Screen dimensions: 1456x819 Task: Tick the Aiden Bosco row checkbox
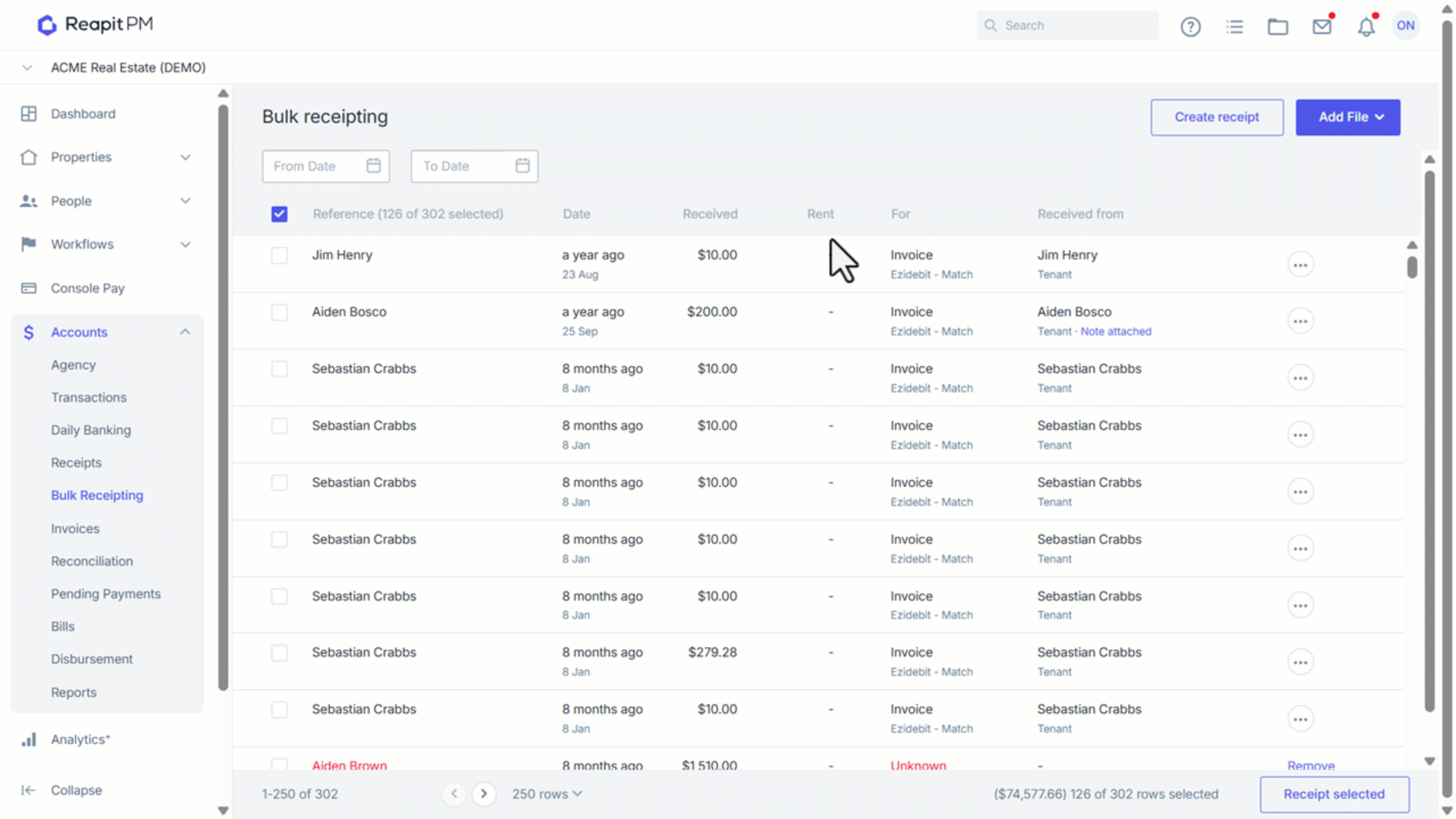click(x=279, y=312)
